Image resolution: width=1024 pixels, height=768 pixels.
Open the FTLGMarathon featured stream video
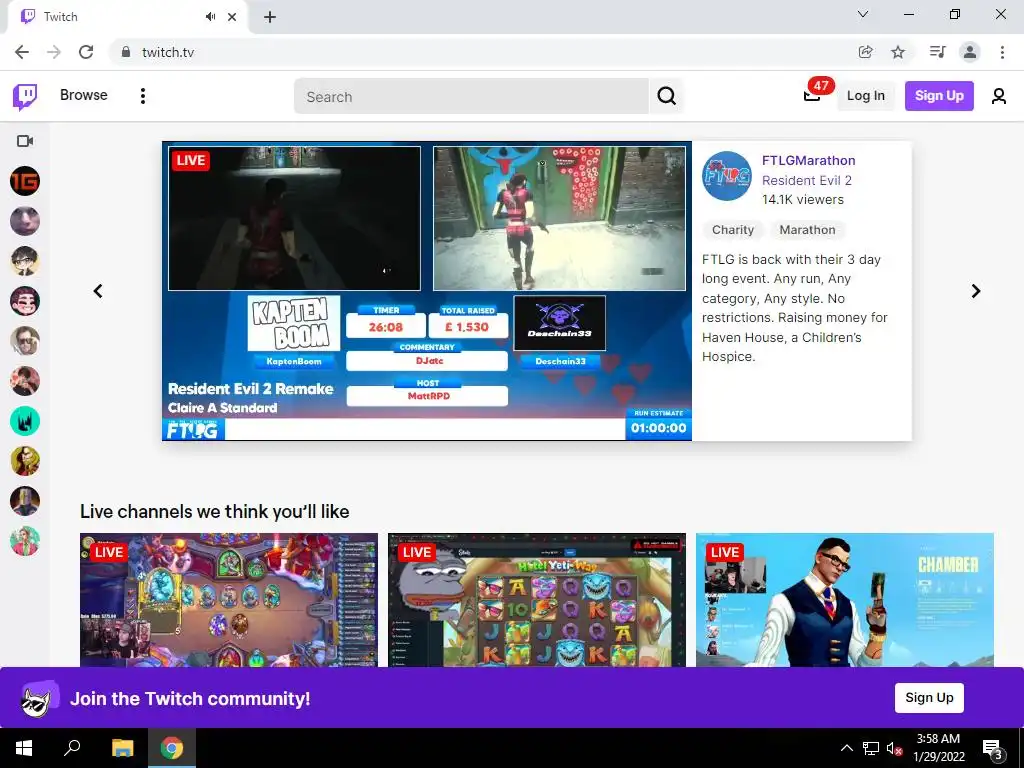point(427,291)
